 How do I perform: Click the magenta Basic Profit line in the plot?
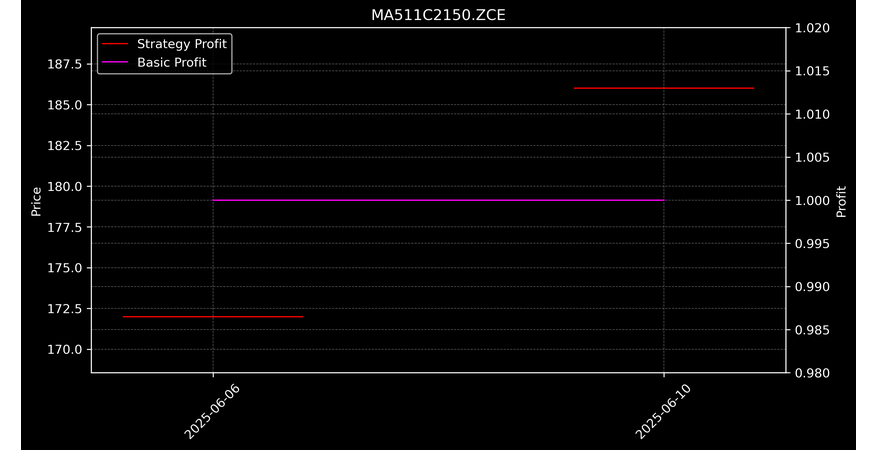click(x=438, y=200)
